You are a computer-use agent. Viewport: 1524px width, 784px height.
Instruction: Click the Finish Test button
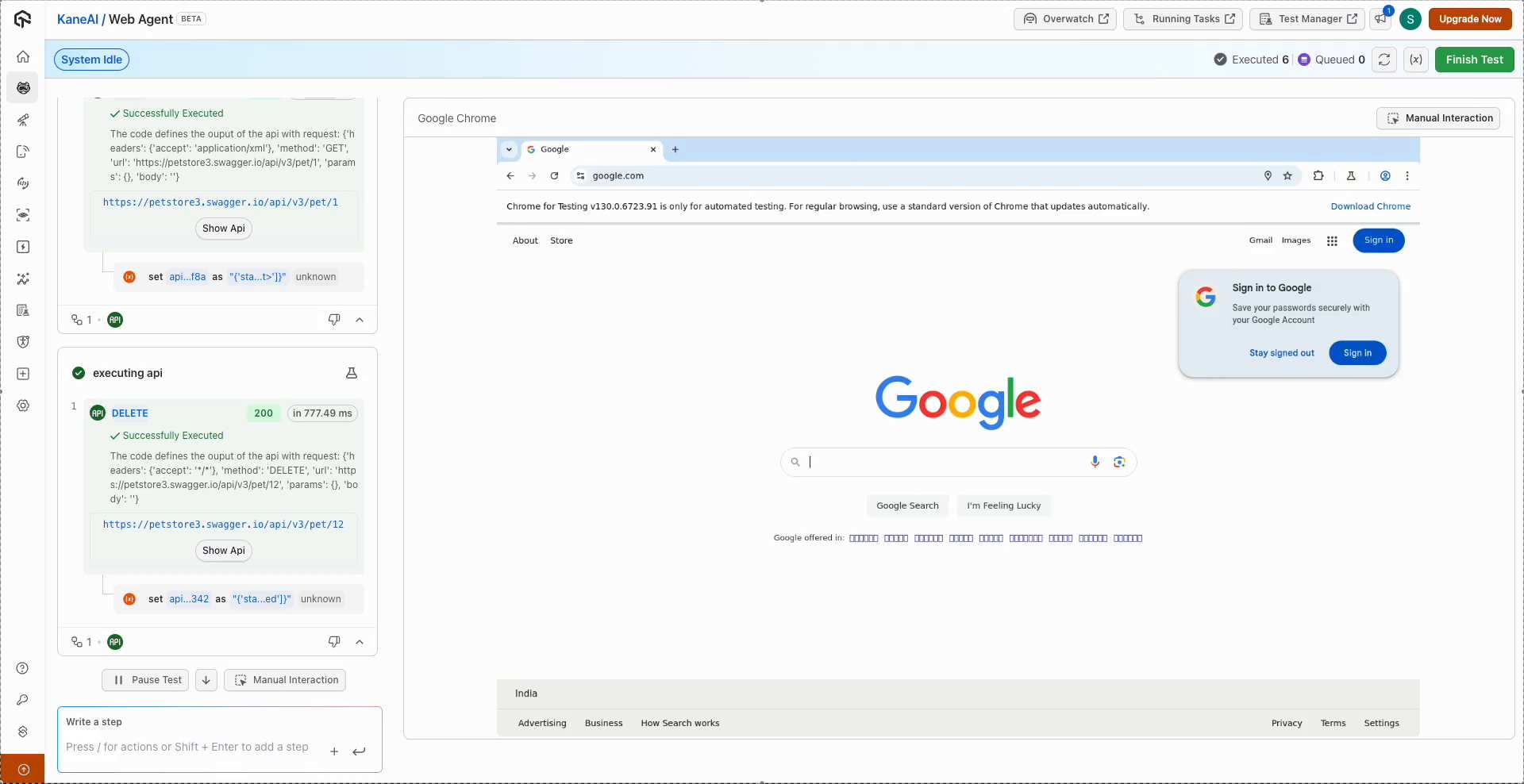(x=1474, y=59)
